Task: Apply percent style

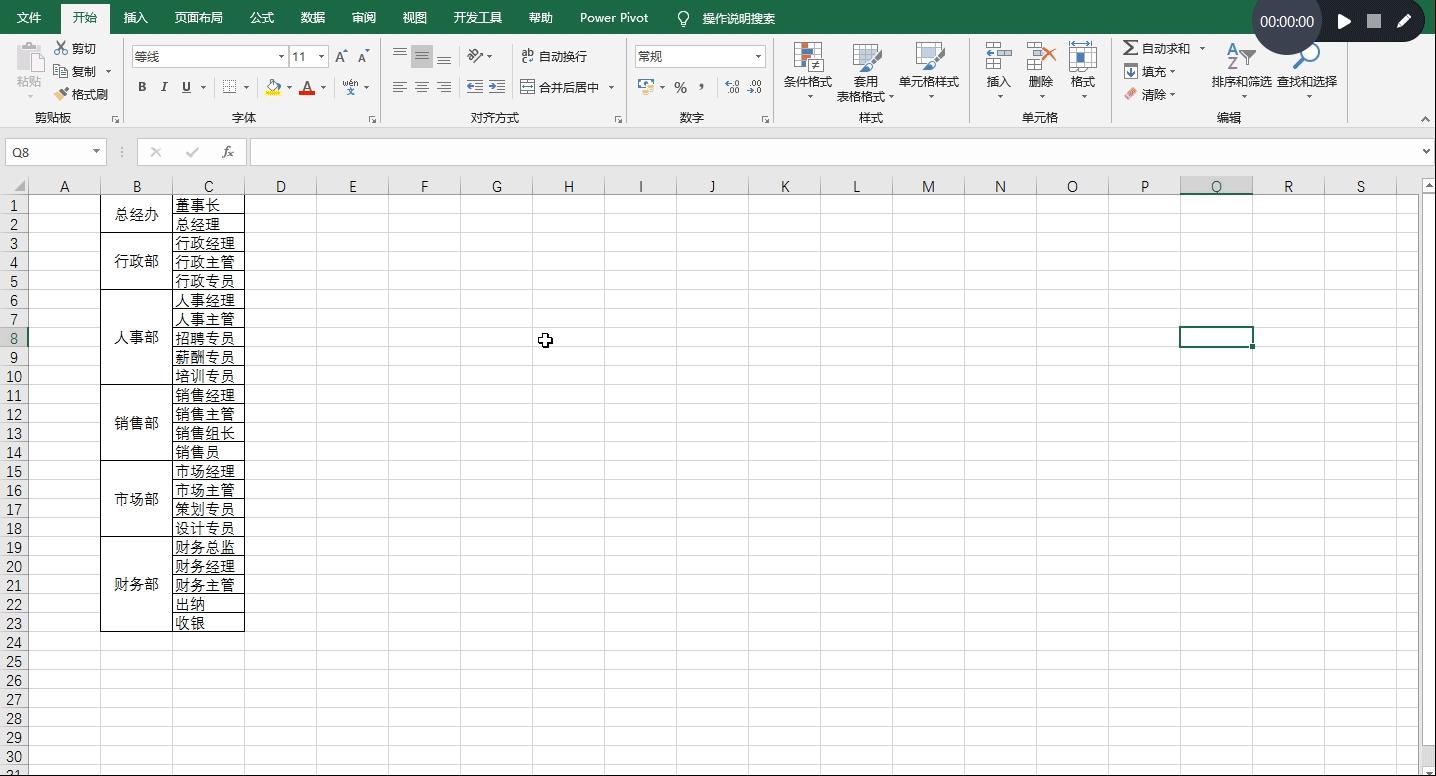Action: point(680,87)
